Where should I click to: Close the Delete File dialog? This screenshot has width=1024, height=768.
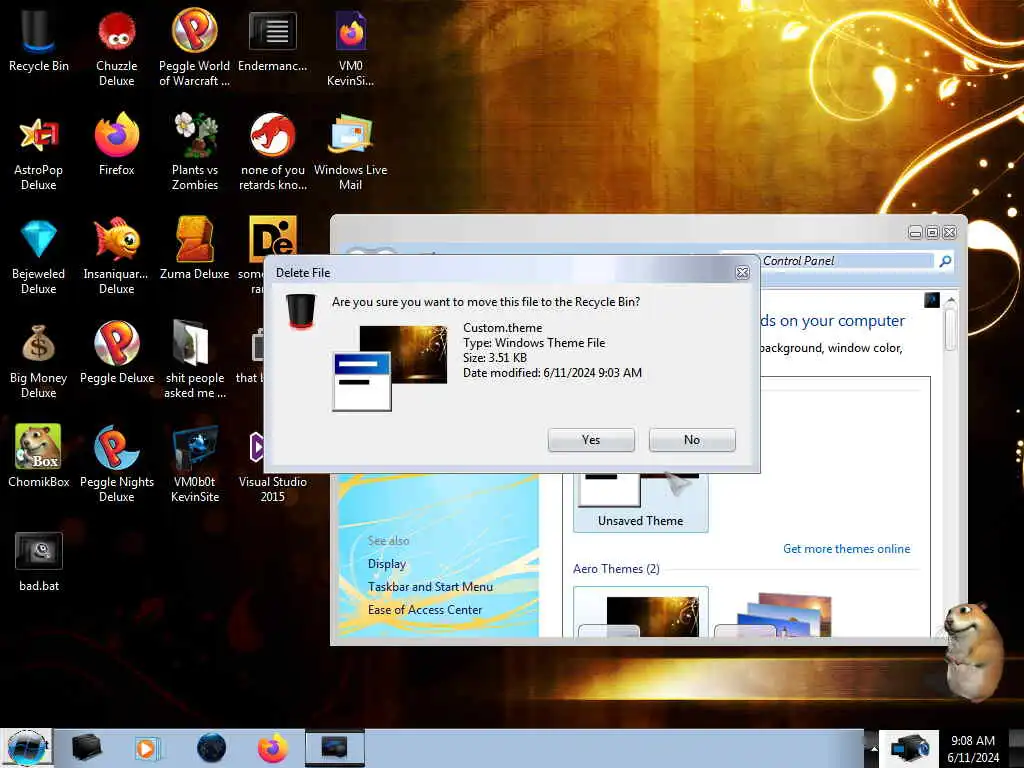click(742, 272)
